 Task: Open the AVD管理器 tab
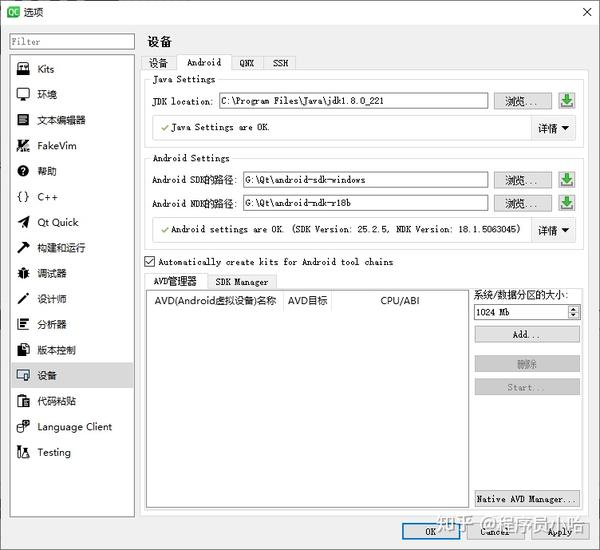click(176, 281)
